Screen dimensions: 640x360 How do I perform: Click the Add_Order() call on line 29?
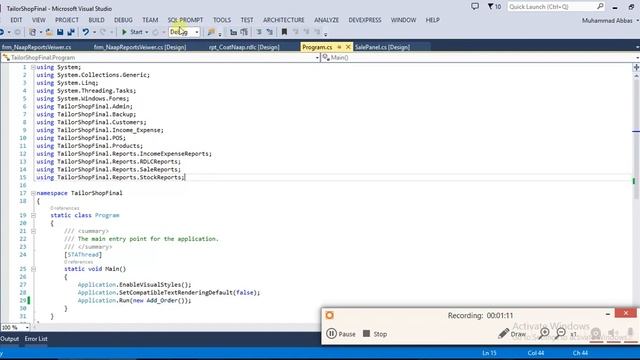[165, 301]
